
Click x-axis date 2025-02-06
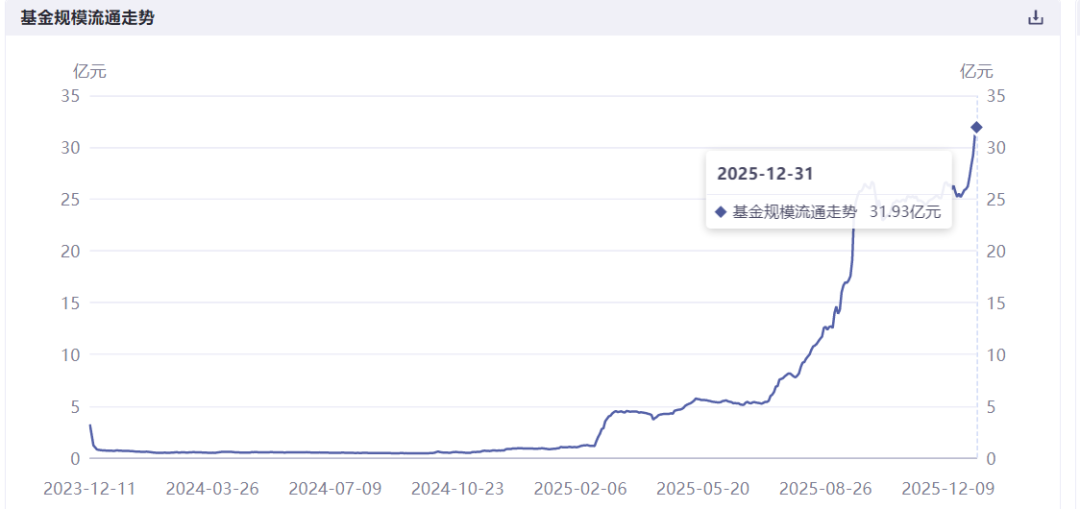click(x=580, y=488)
